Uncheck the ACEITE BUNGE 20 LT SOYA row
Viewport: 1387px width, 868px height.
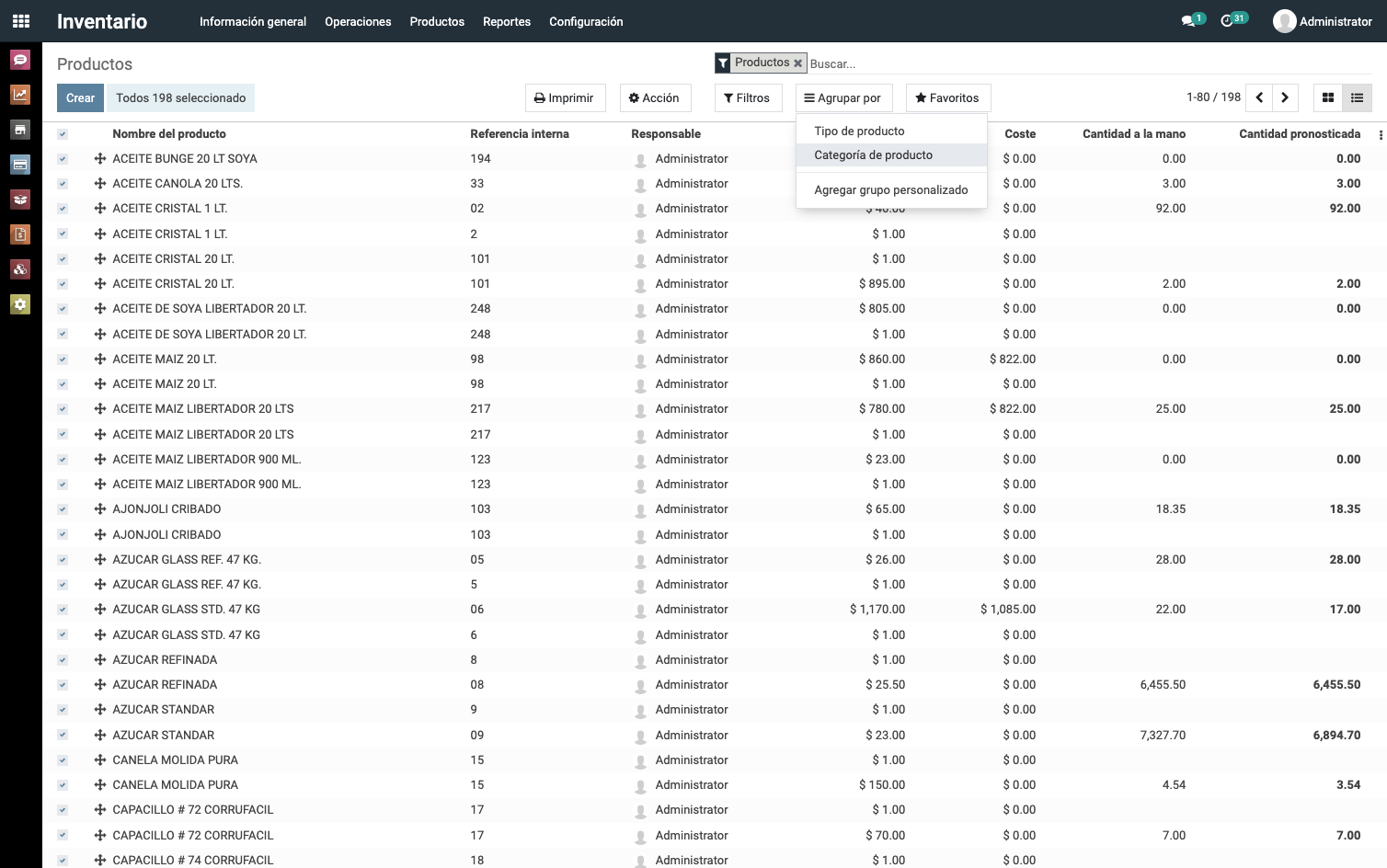click(x=63, y=159)
